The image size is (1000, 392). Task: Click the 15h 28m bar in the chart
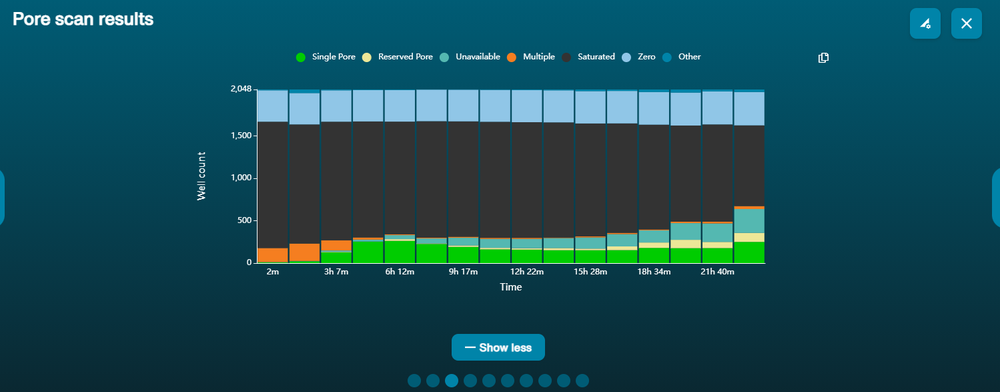591,177
